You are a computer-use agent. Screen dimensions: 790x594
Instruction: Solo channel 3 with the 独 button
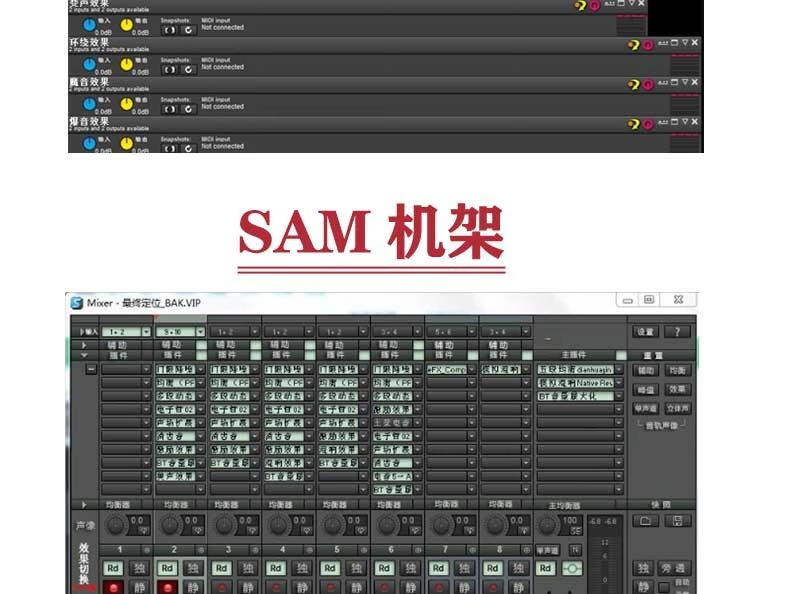click(248, 568)
